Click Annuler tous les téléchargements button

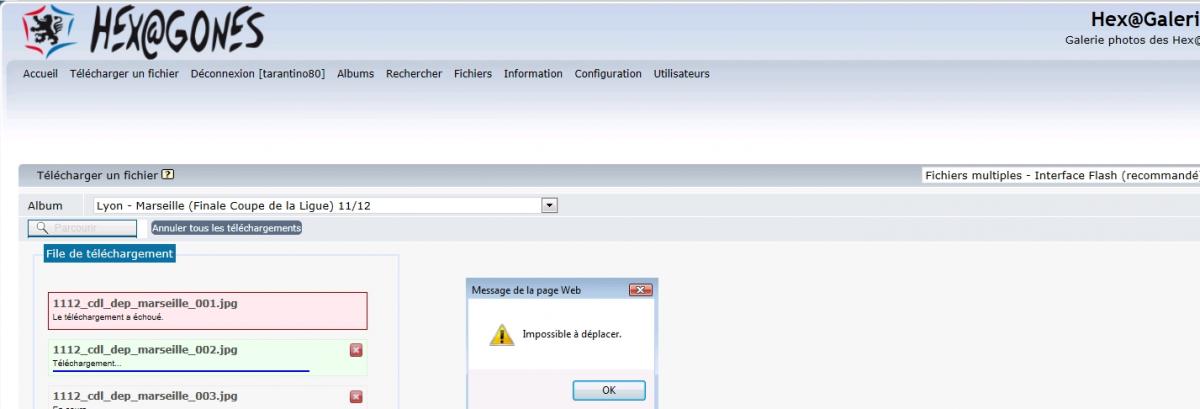[x=226, y=228]
